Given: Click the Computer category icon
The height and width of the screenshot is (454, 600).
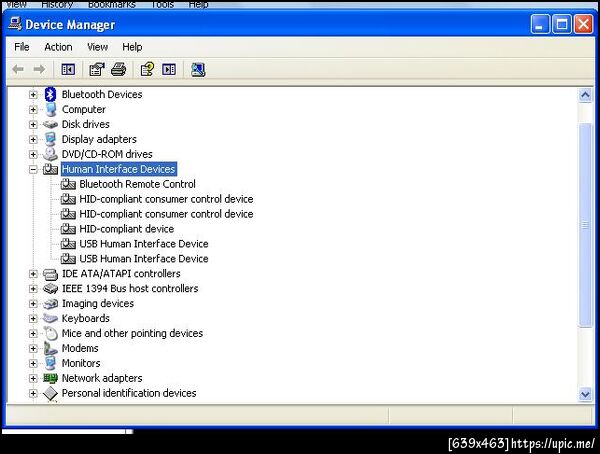Looking at the screenshot, I should [50, 109].
